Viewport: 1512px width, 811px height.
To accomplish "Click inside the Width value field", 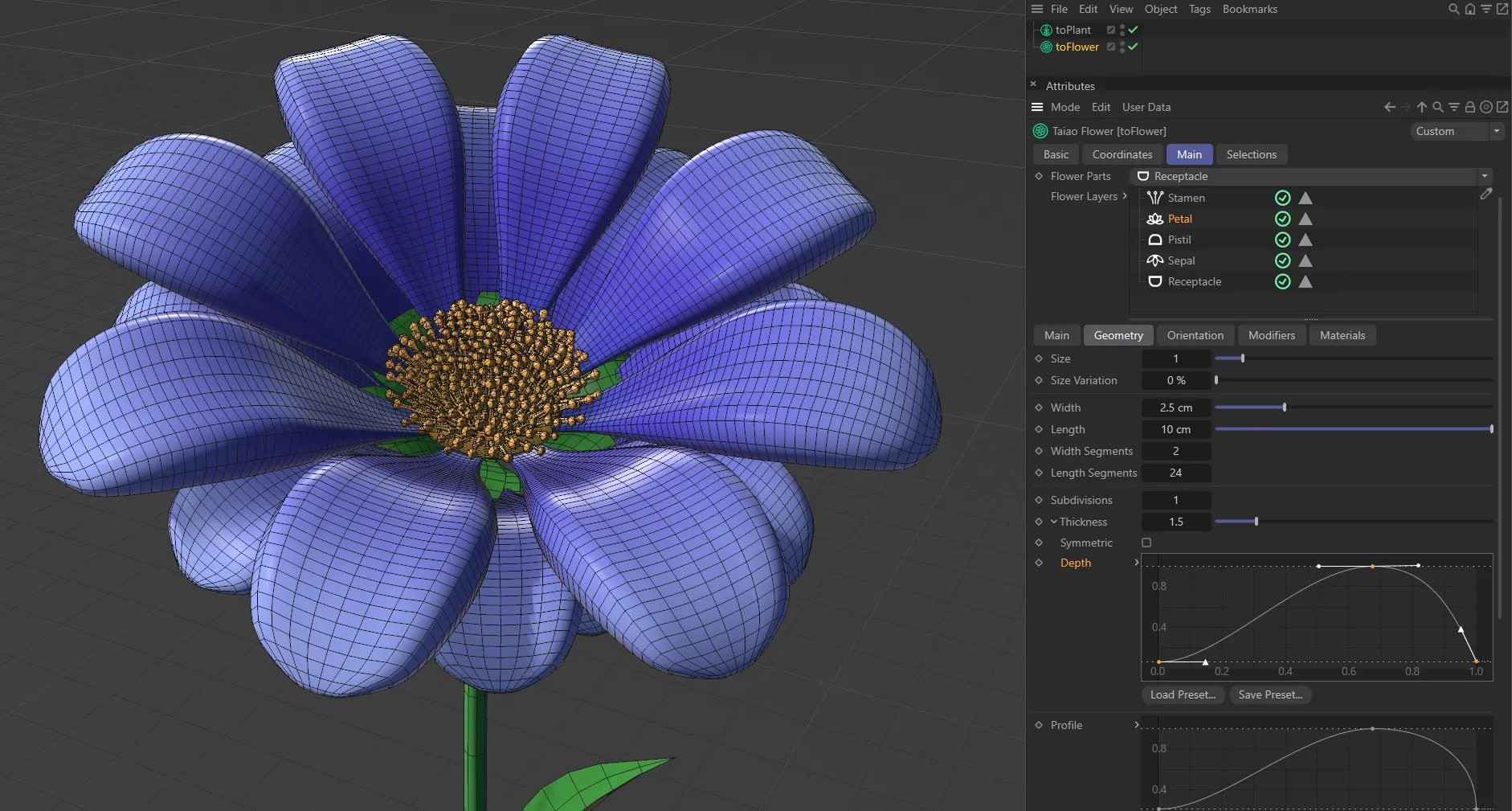I will (1175, 408).
